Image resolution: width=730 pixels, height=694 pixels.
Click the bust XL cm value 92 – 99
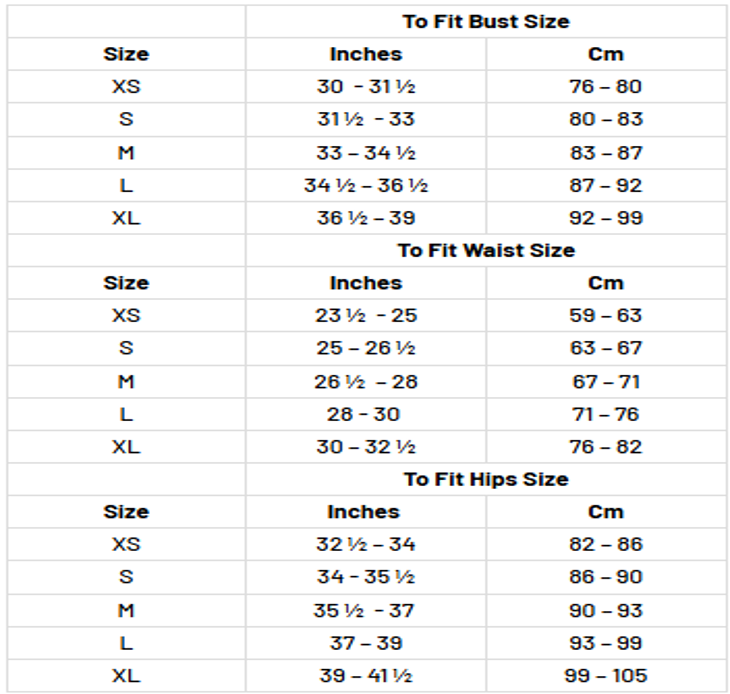coord(605,218)
